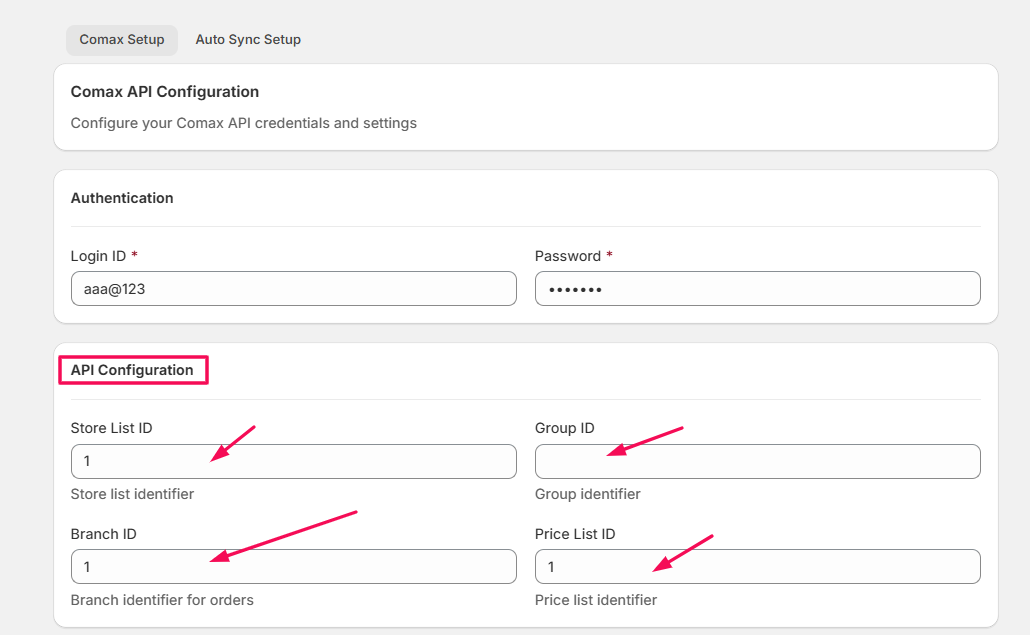The width and height of the screenshot is (1030, 635).
Task: Click the highlighted API Configuration heading
Action: pos(132,370)
